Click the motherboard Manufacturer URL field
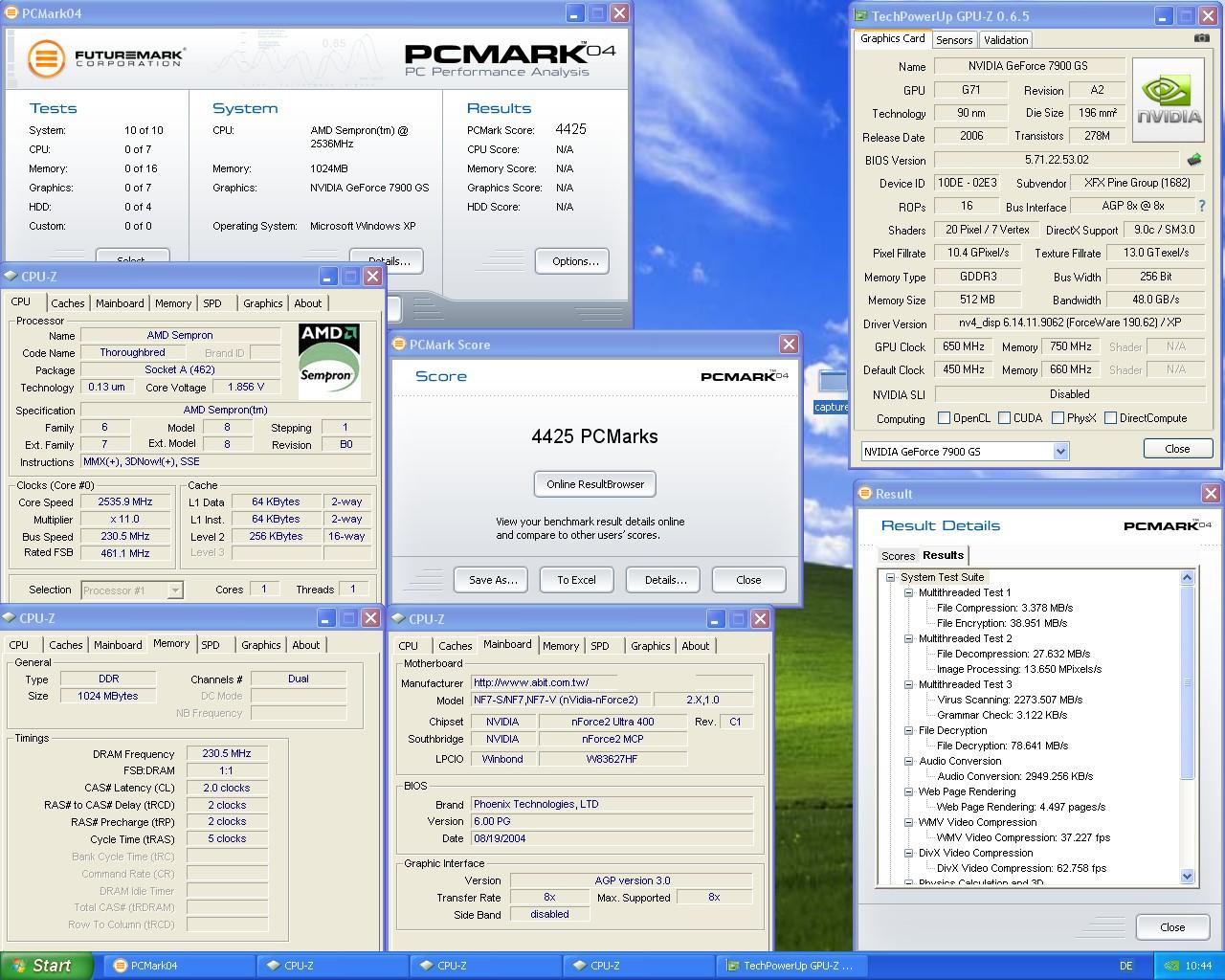Image resolution: width=1225 pixels, height=980 pixels. click(x=612, y=682)
